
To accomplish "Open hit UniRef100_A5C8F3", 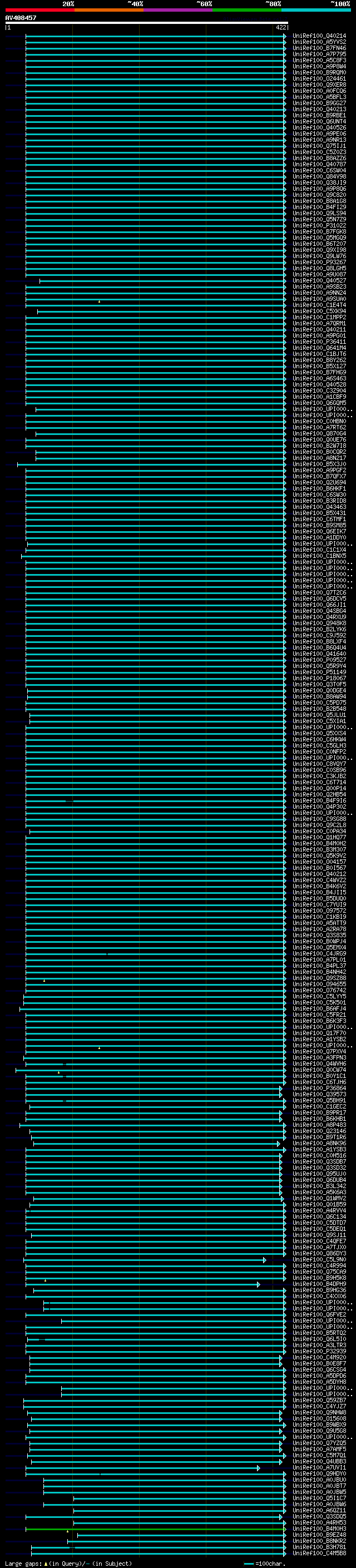I will 319,60.
